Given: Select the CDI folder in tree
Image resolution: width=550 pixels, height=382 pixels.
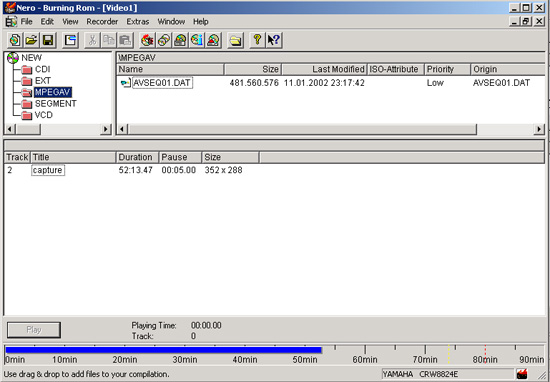Looking at the screenshot, I should click(42, 69).
